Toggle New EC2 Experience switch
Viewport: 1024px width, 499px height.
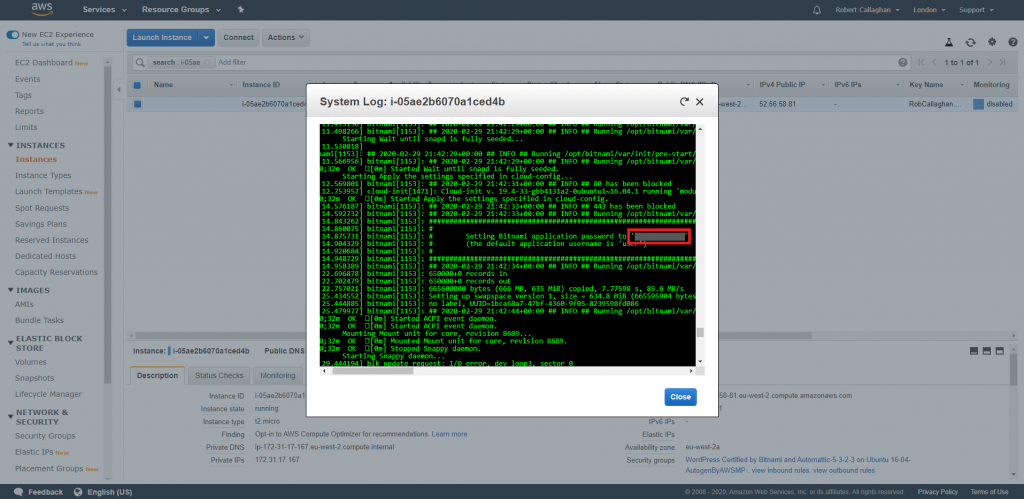12,35
